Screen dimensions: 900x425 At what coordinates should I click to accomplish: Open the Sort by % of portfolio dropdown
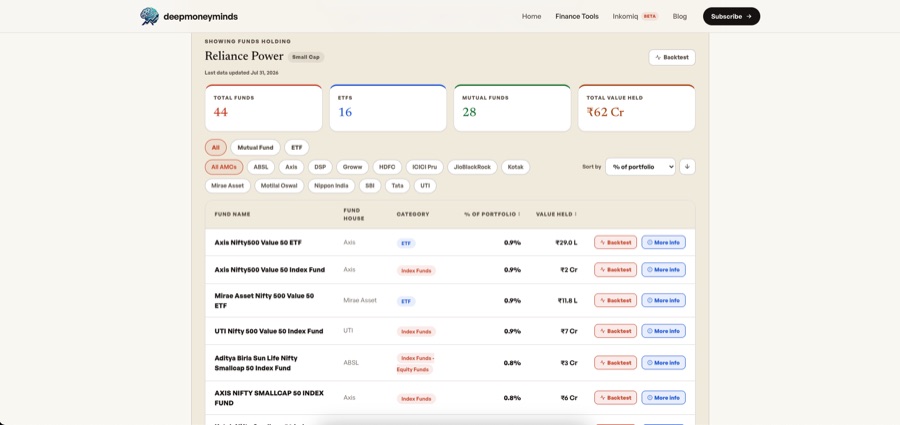coord(640,167)
